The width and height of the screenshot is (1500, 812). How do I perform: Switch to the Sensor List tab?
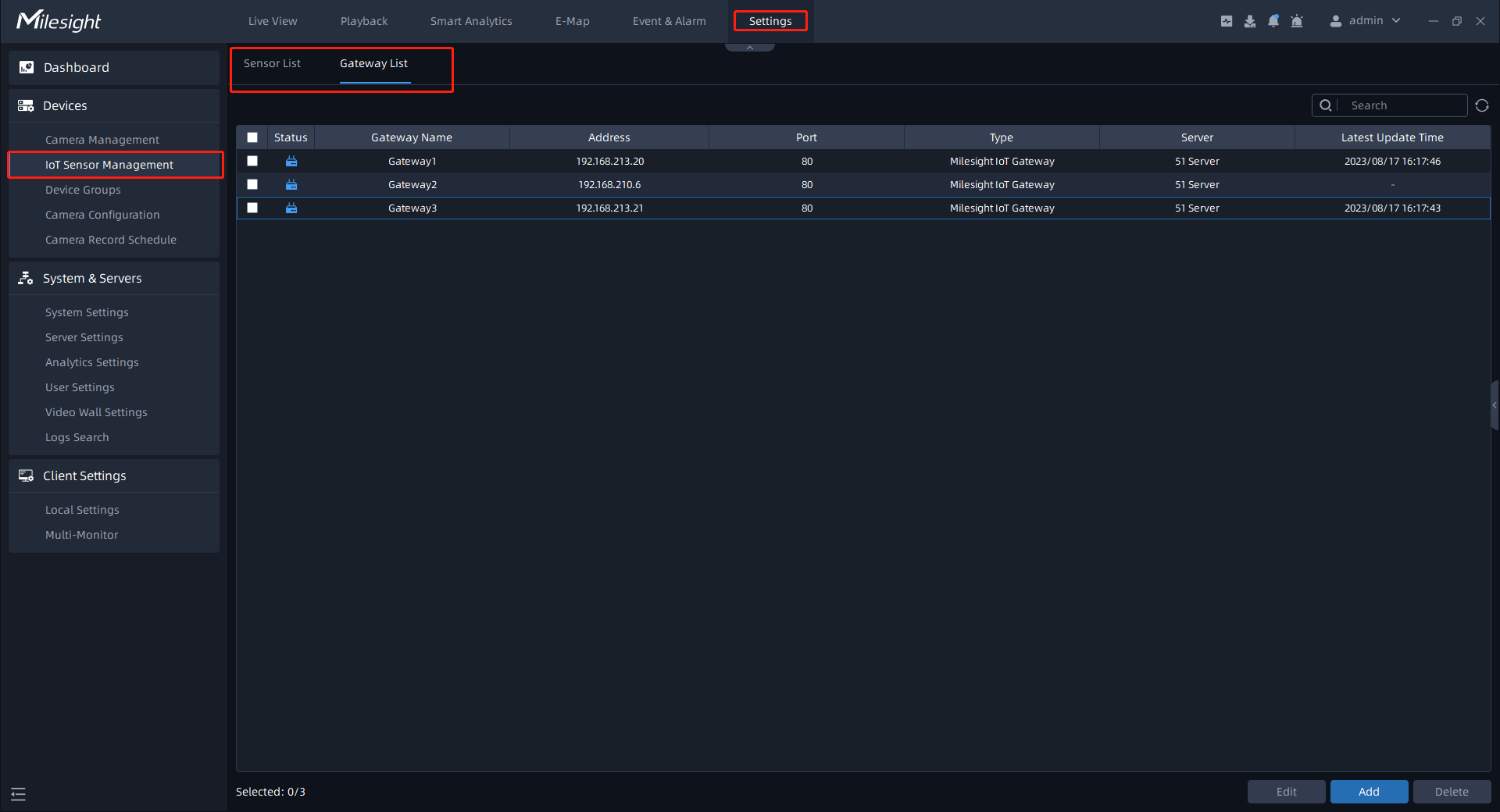(x=272, y=63)
